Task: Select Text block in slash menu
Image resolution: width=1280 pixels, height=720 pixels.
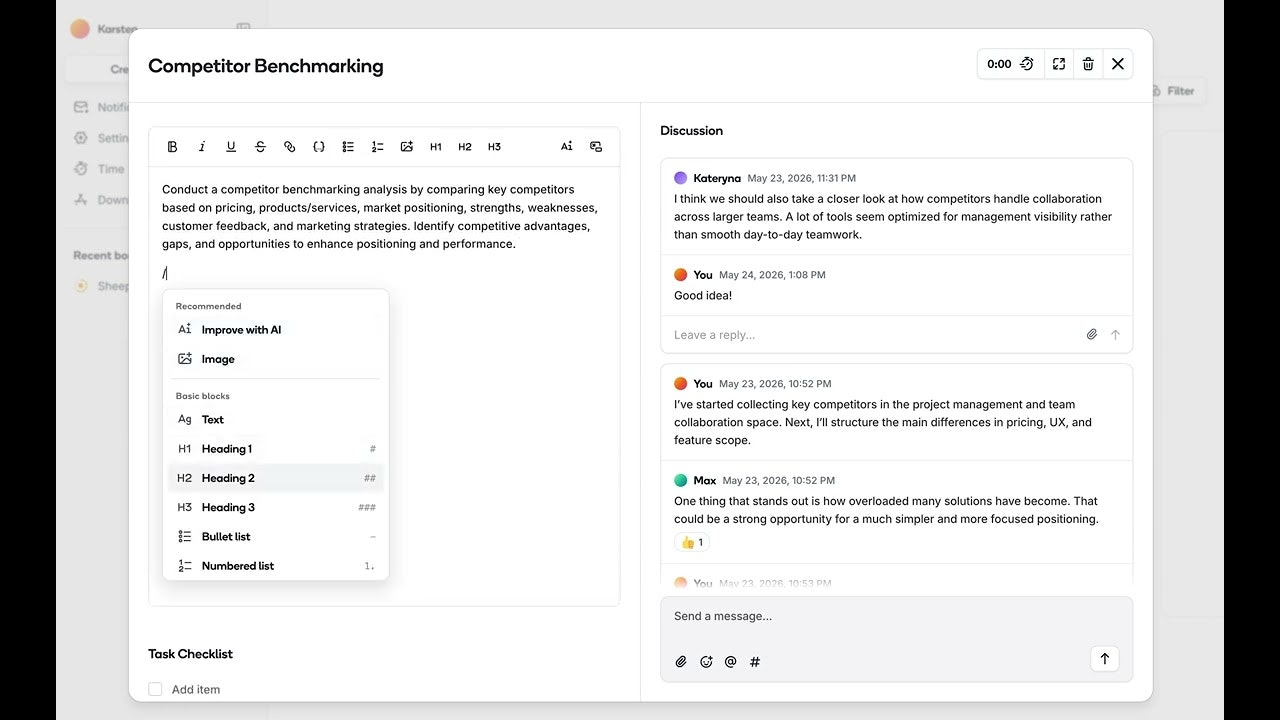Action: click(276, 420)
